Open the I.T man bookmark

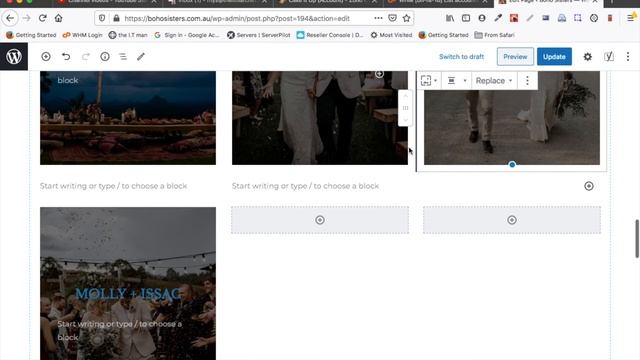(x=128, y=35)
